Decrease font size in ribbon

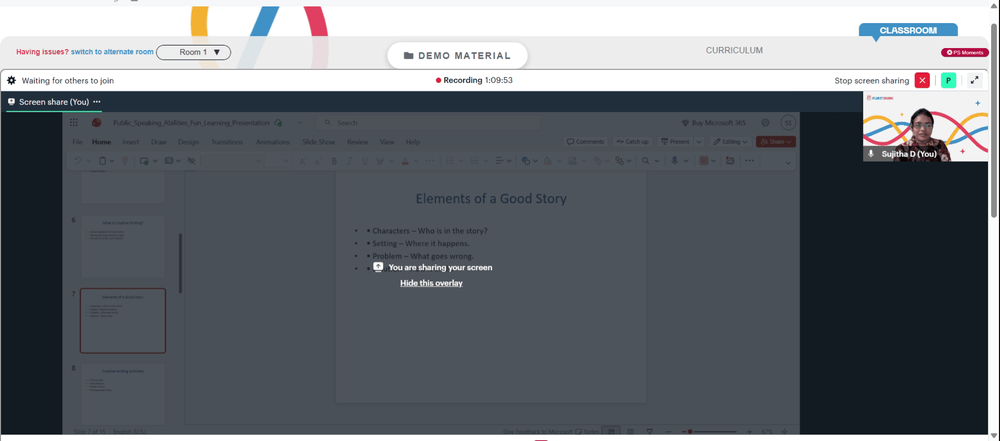318,161
